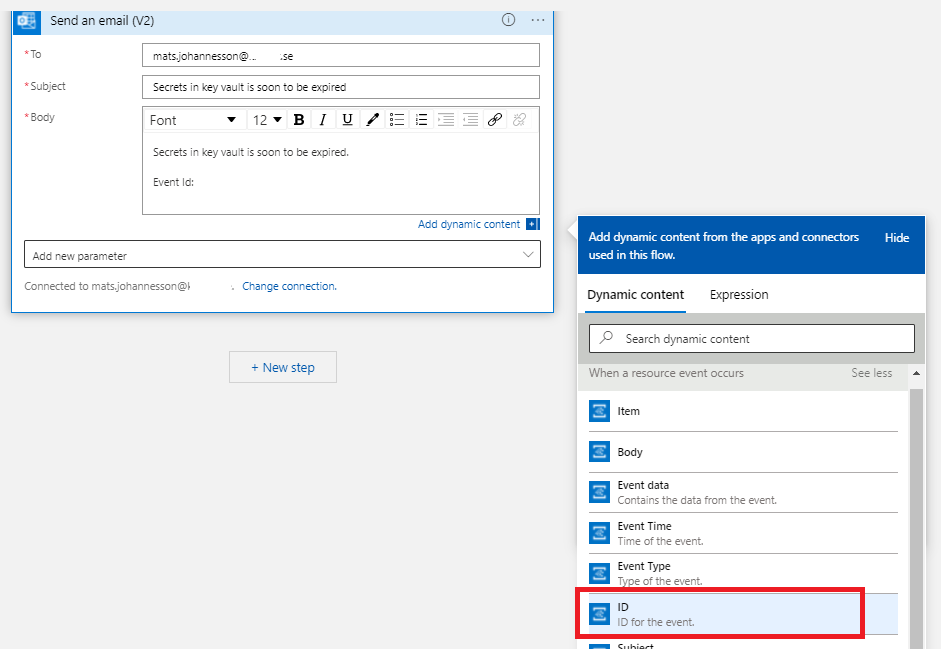Switch to the Expression tab
The width and height of the screenshot is (941, 649).
[739, 295]
